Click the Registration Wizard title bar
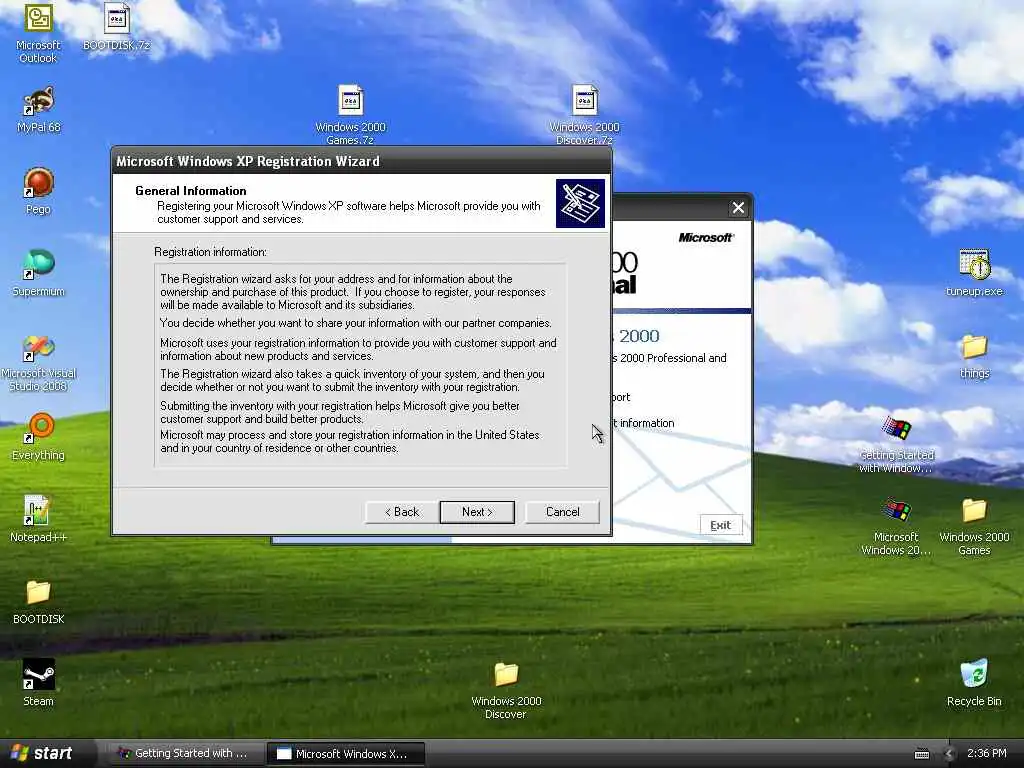 (x=361, y=161)
